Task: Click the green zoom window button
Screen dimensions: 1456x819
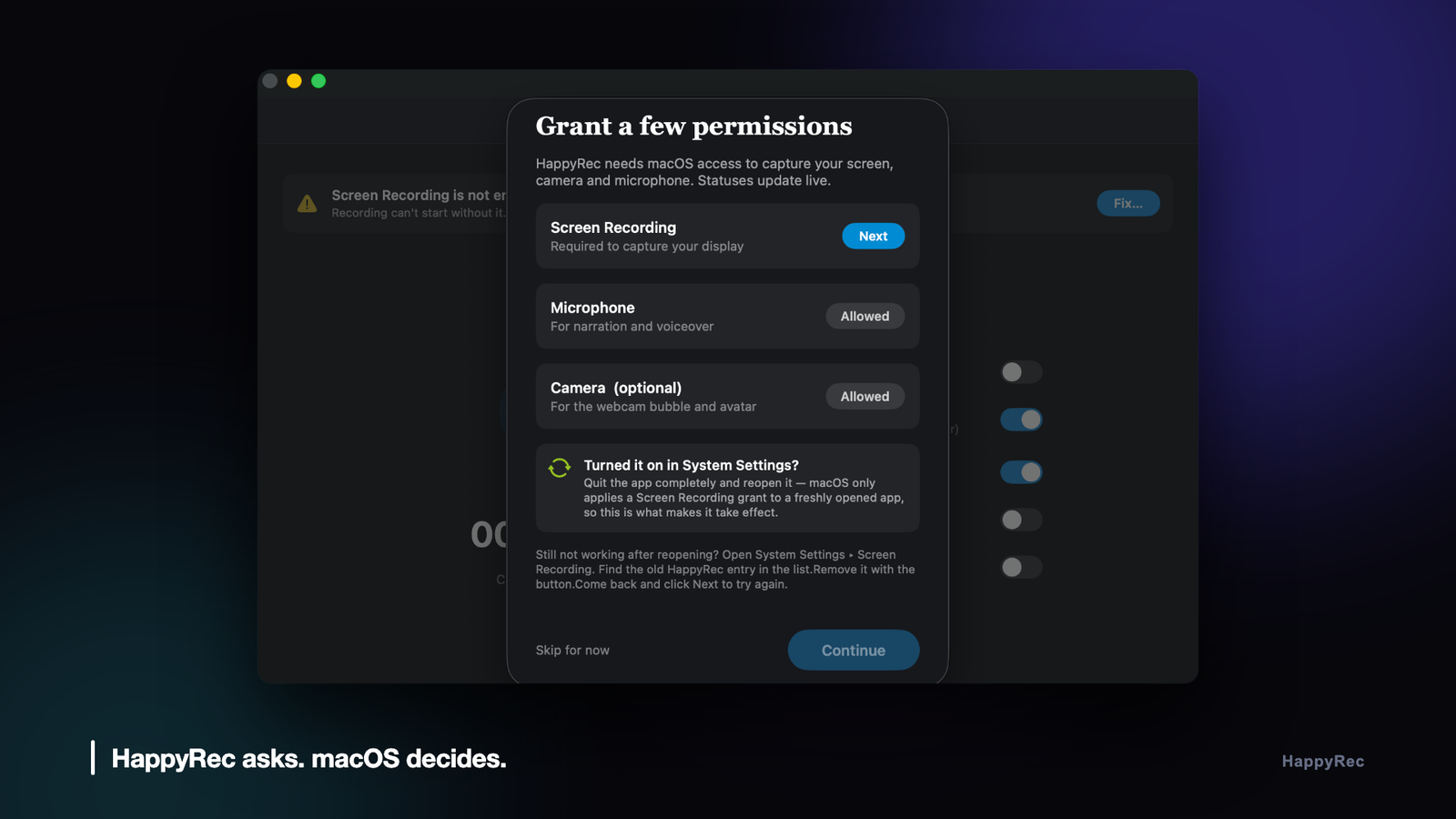Action: (318, 81)
